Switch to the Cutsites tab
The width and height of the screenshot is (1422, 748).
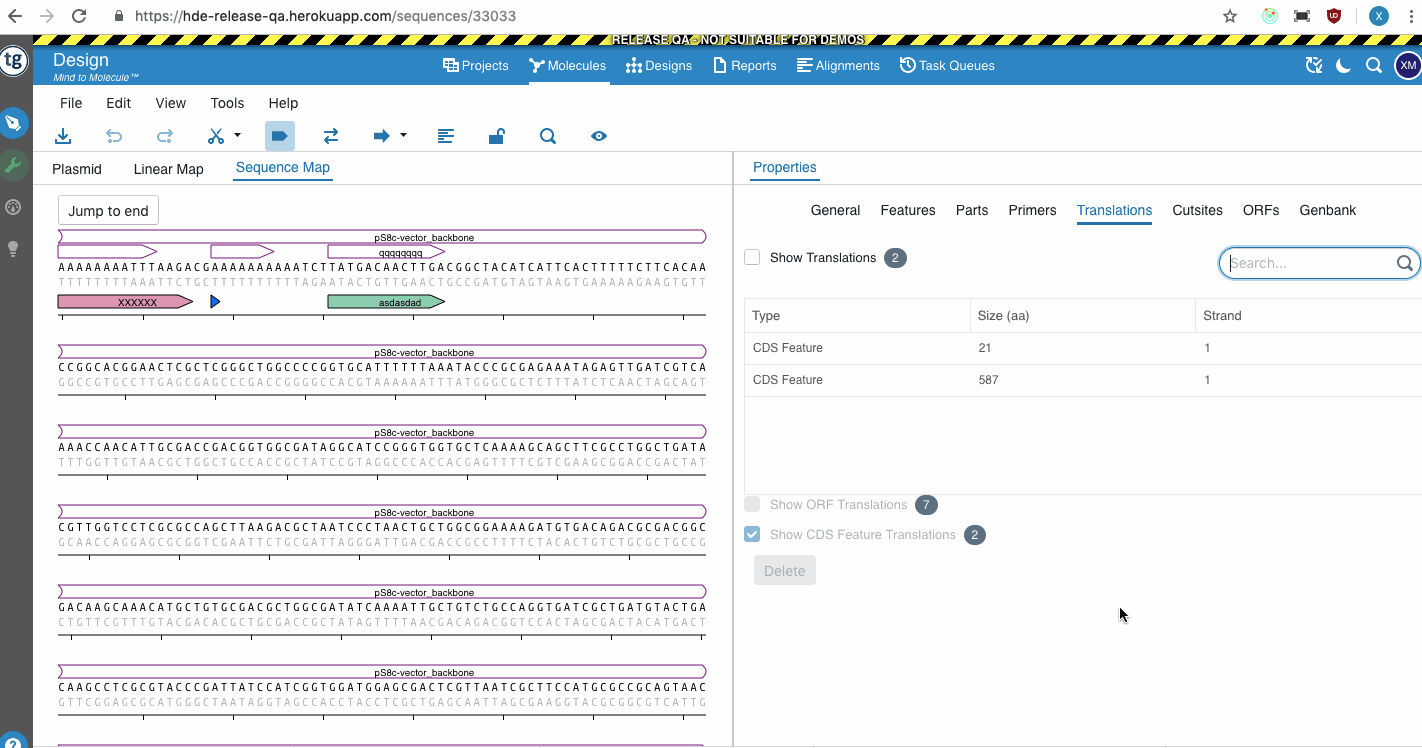1197,210
